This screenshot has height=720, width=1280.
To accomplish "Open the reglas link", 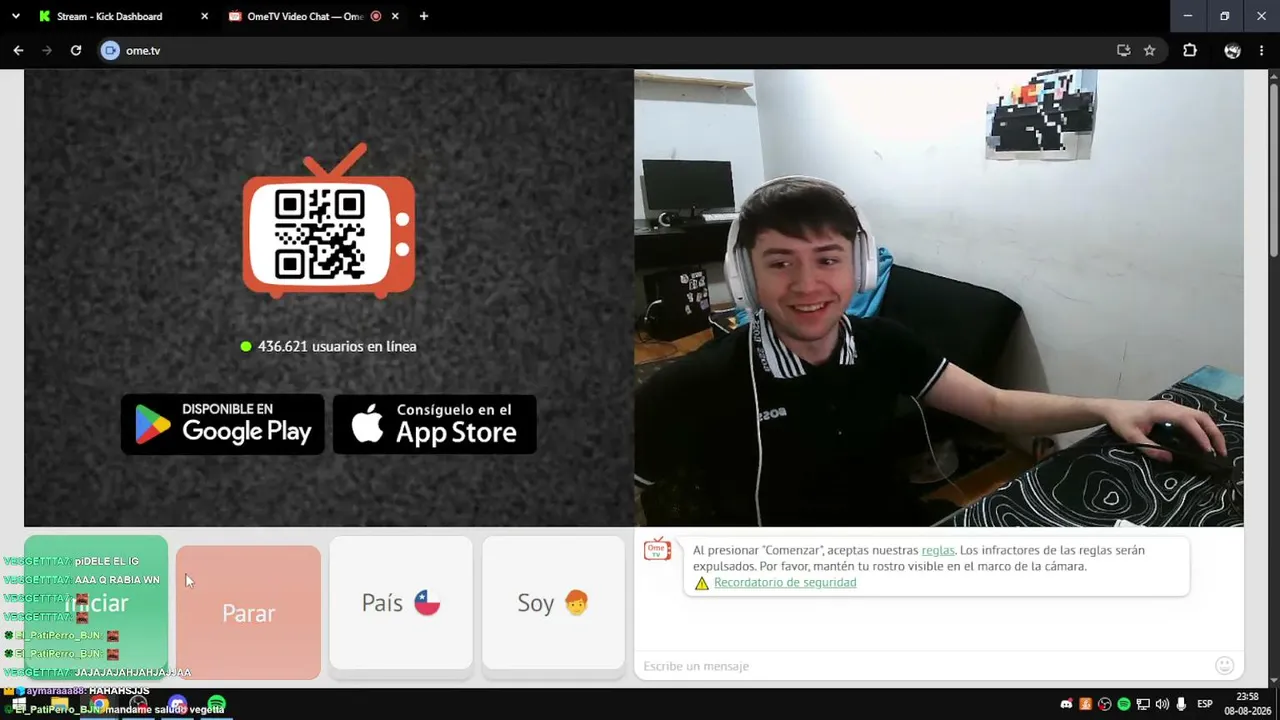I will 938,550.
